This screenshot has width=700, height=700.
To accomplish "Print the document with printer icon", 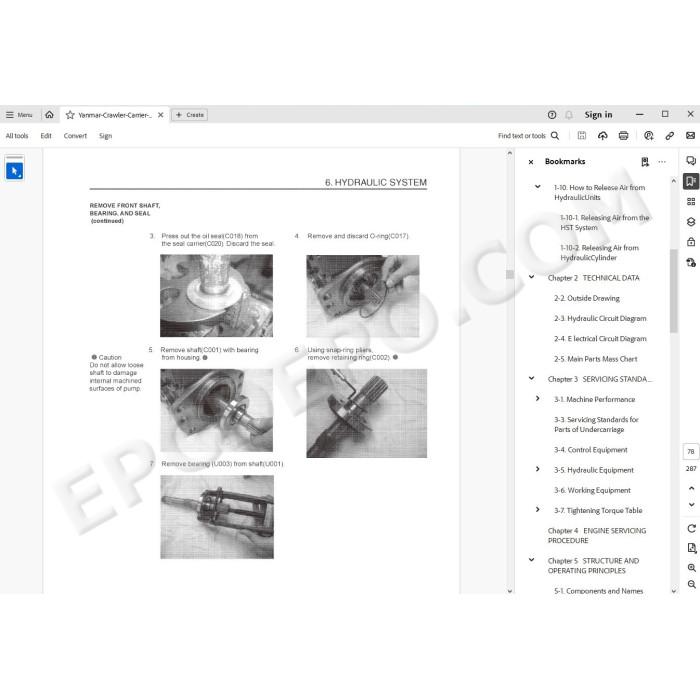I will coord(624,136).
